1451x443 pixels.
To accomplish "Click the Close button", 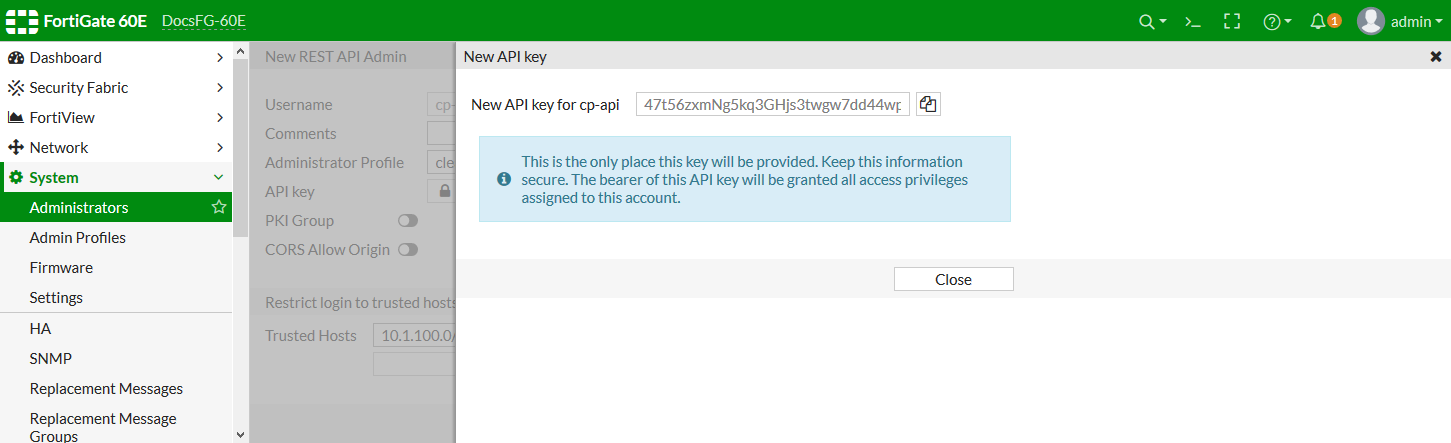I will (x=953, y=280).
